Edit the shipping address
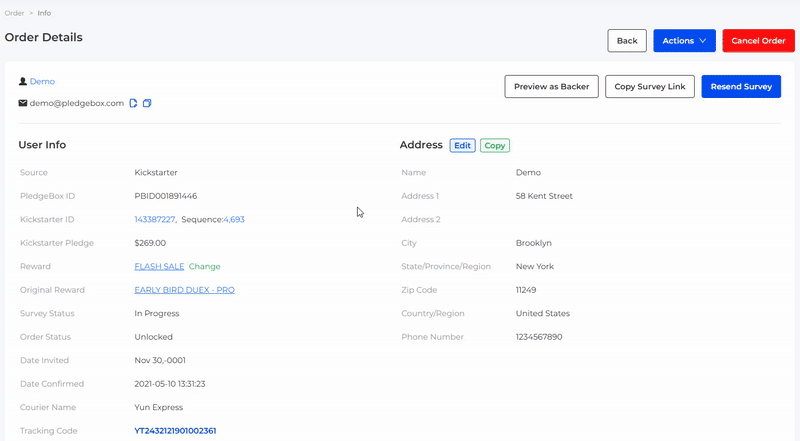This screenshot has height=441, width=800. click(462, 145)
